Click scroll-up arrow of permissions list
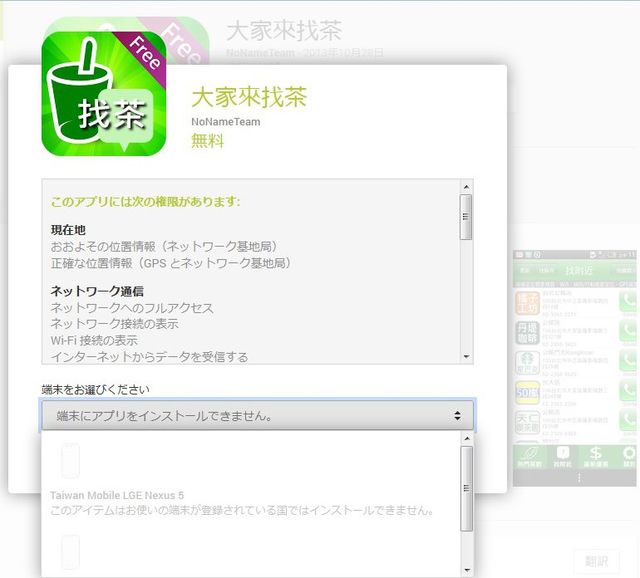This screenshot has height=578, width=640. (465, 187)
